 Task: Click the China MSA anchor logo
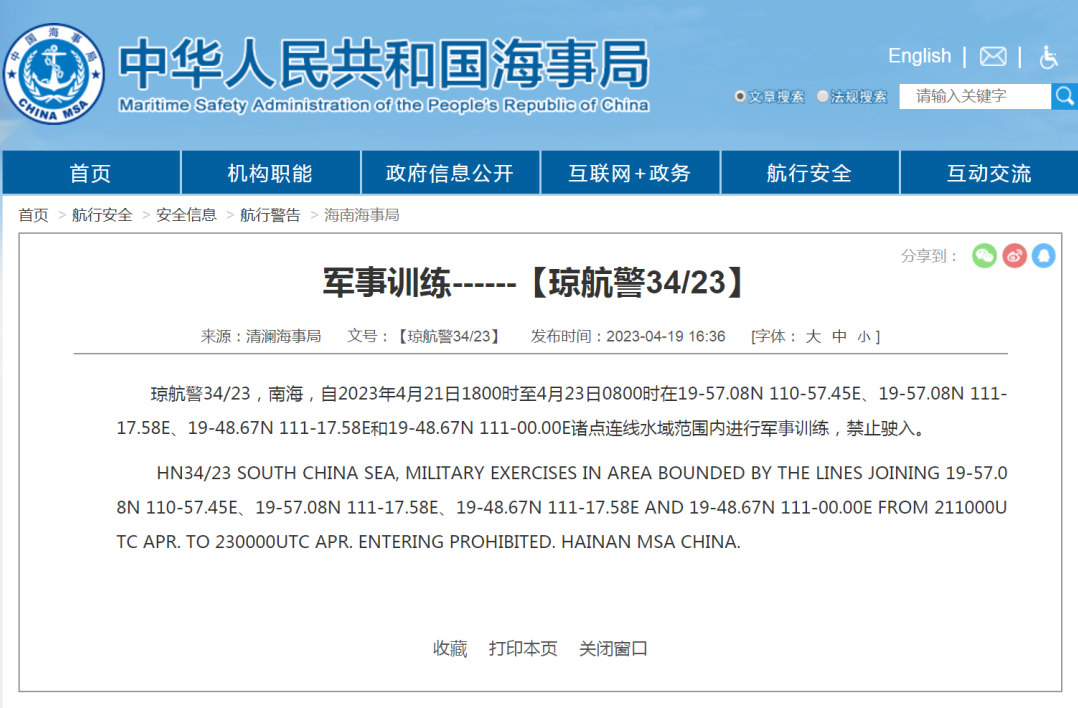53,73
